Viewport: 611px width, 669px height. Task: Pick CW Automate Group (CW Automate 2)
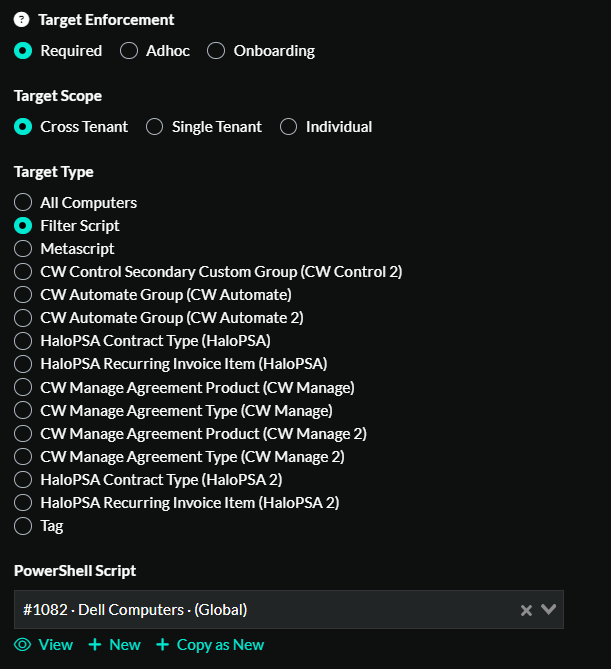click(x=23, y=318)
